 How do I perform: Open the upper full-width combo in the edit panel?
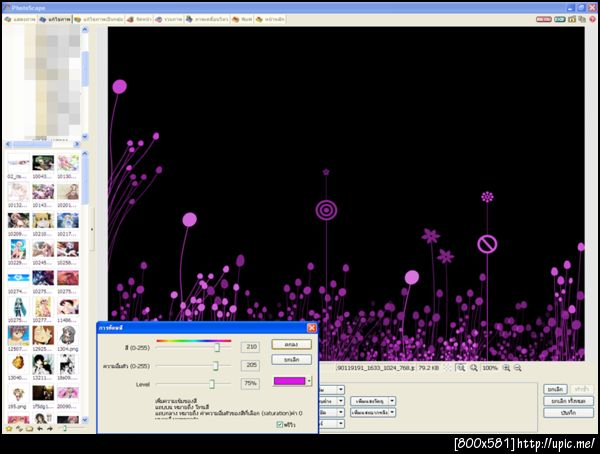pos(373,401)
